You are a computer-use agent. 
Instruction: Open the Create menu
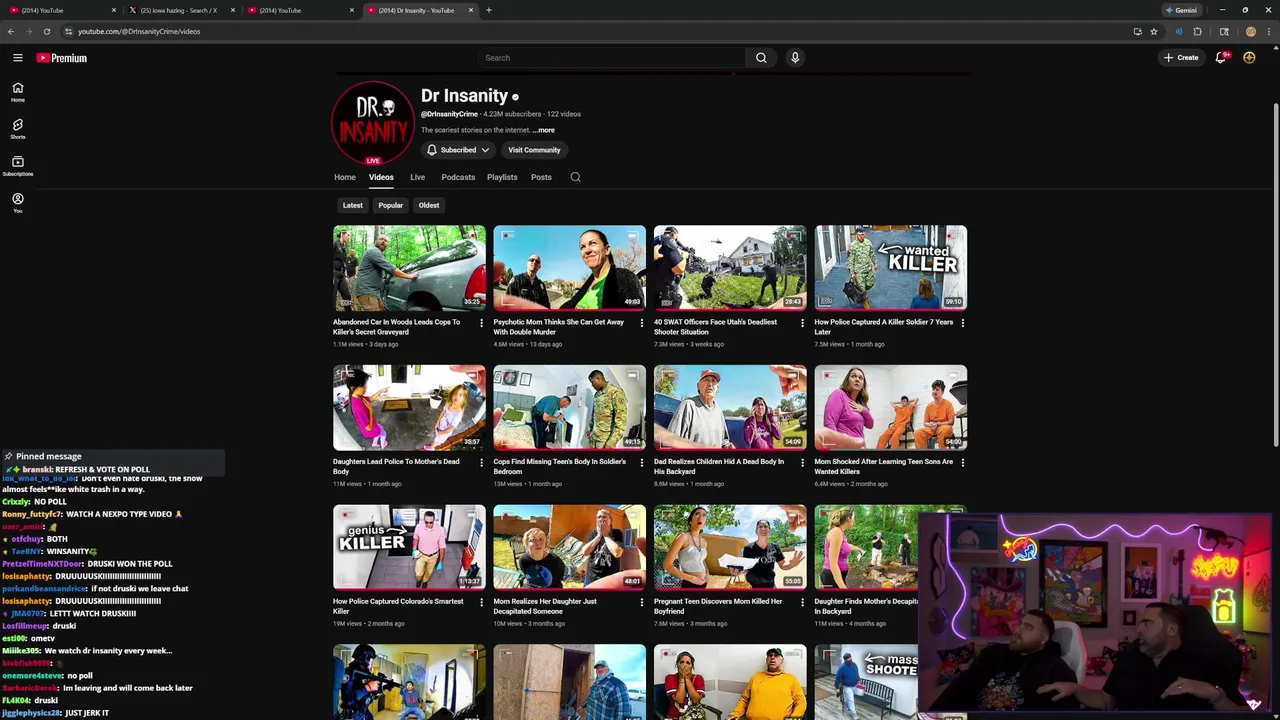tap(1181, 58)
